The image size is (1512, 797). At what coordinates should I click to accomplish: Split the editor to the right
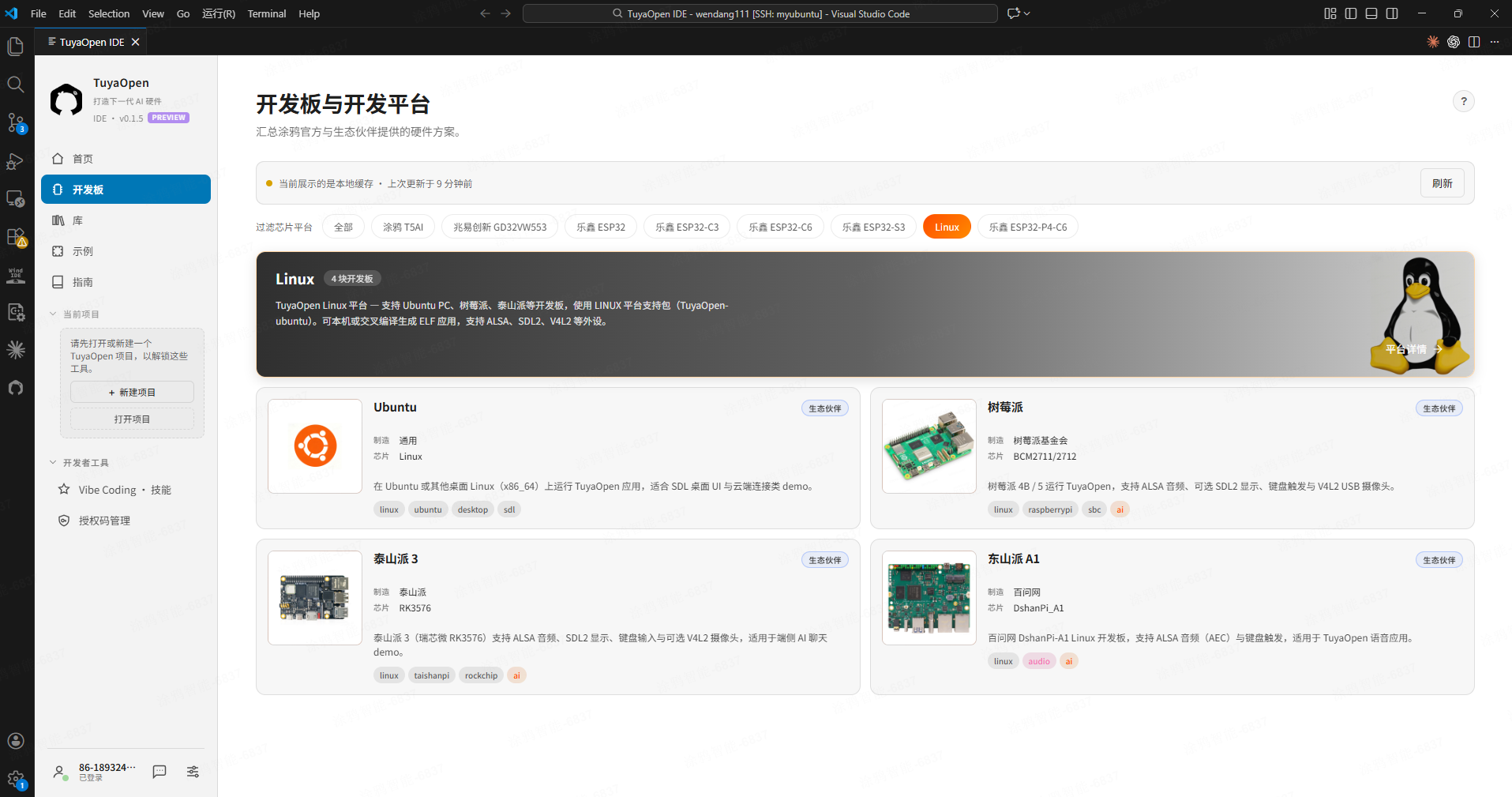1474,42
